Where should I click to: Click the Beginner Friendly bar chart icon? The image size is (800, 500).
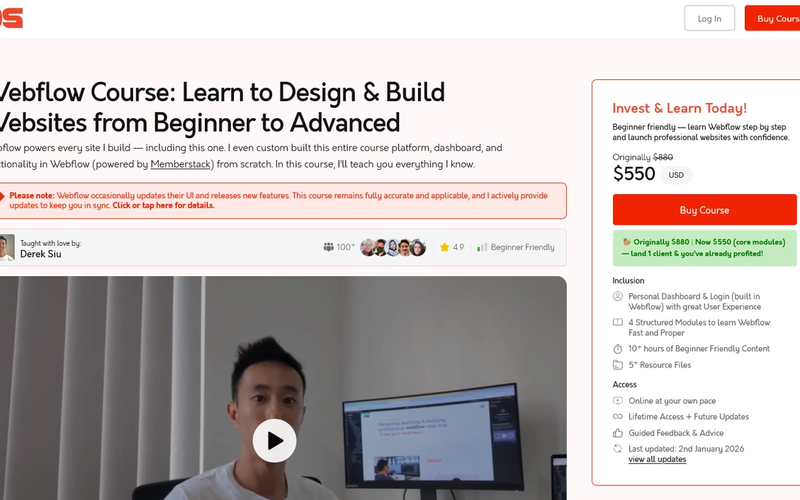point(482,247)
